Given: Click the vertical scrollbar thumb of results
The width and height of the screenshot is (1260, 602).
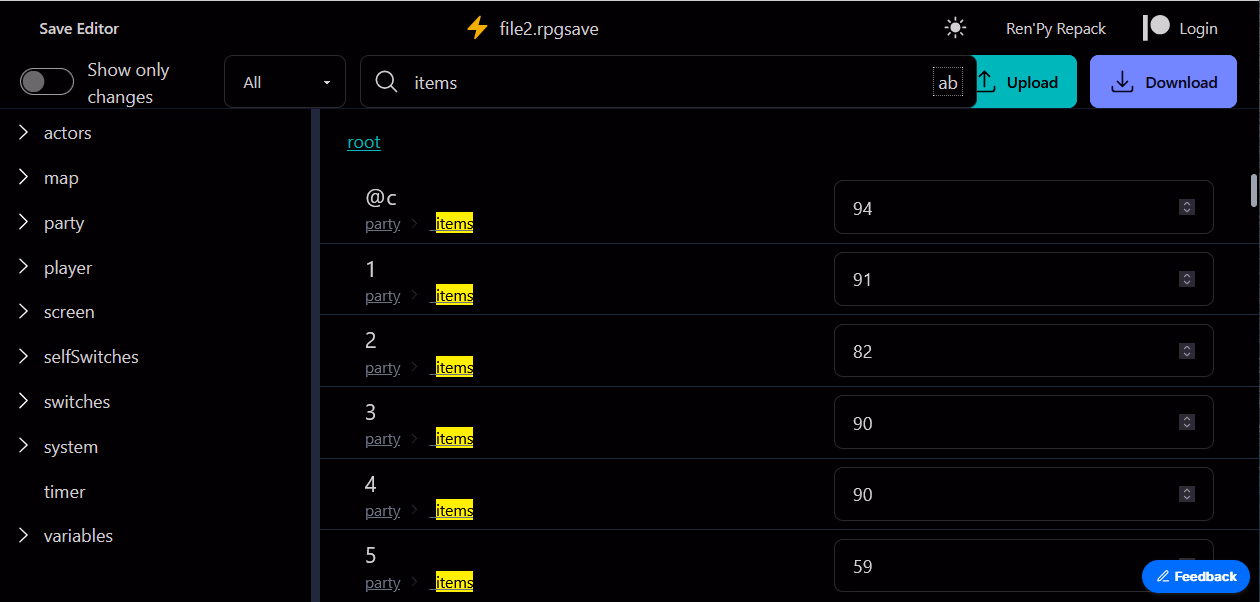Looking at the screenshot, I should [1254, 190].
